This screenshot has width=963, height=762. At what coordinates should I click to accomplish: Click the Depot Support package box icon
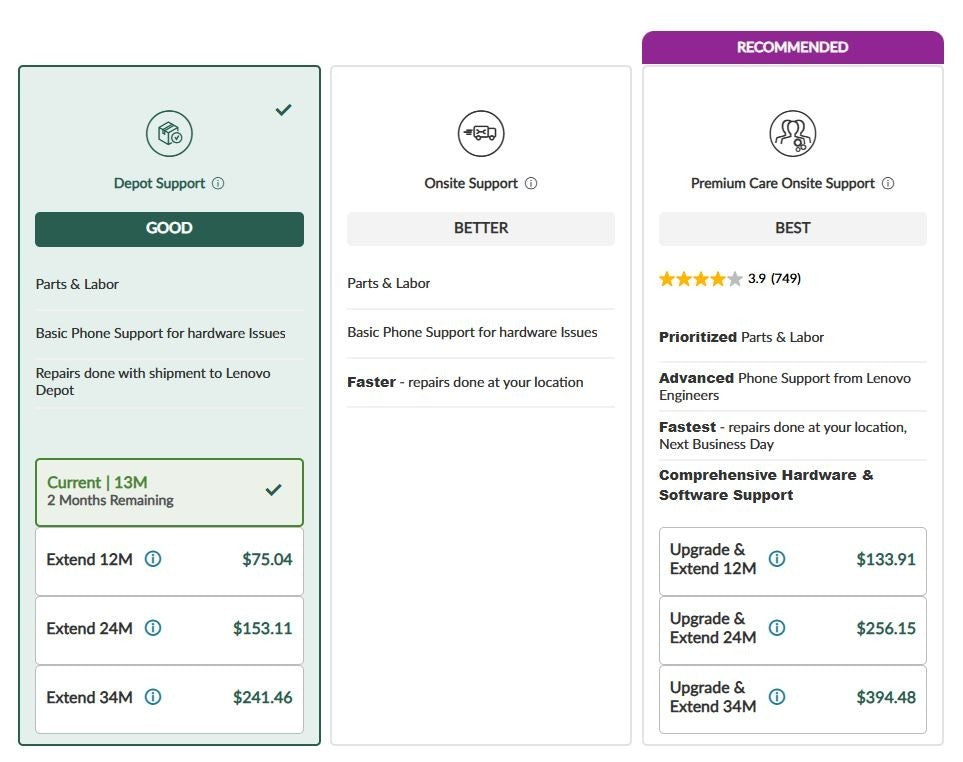click(x=169, y=133)
